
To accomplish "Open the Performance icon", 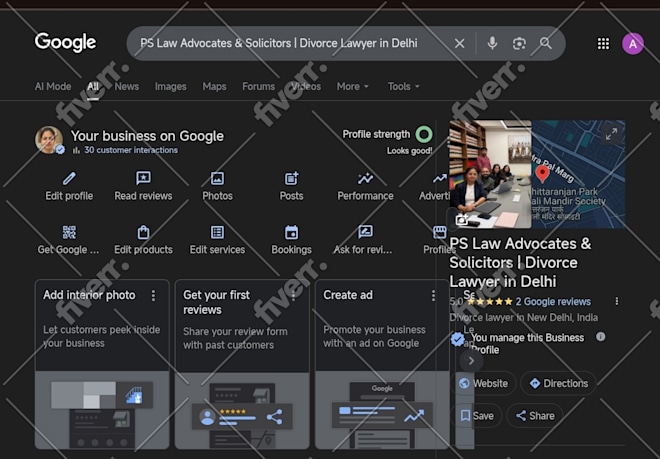I will pyautogui.click(x=365, y=178).
